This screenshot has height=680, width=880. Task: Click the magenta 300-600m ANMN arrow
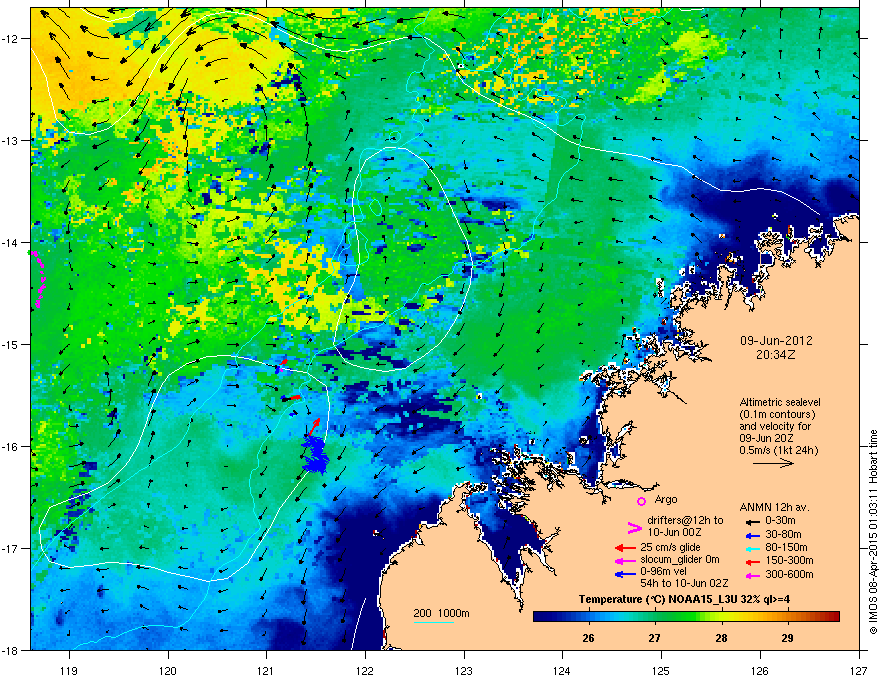click(x=752, y=575)
